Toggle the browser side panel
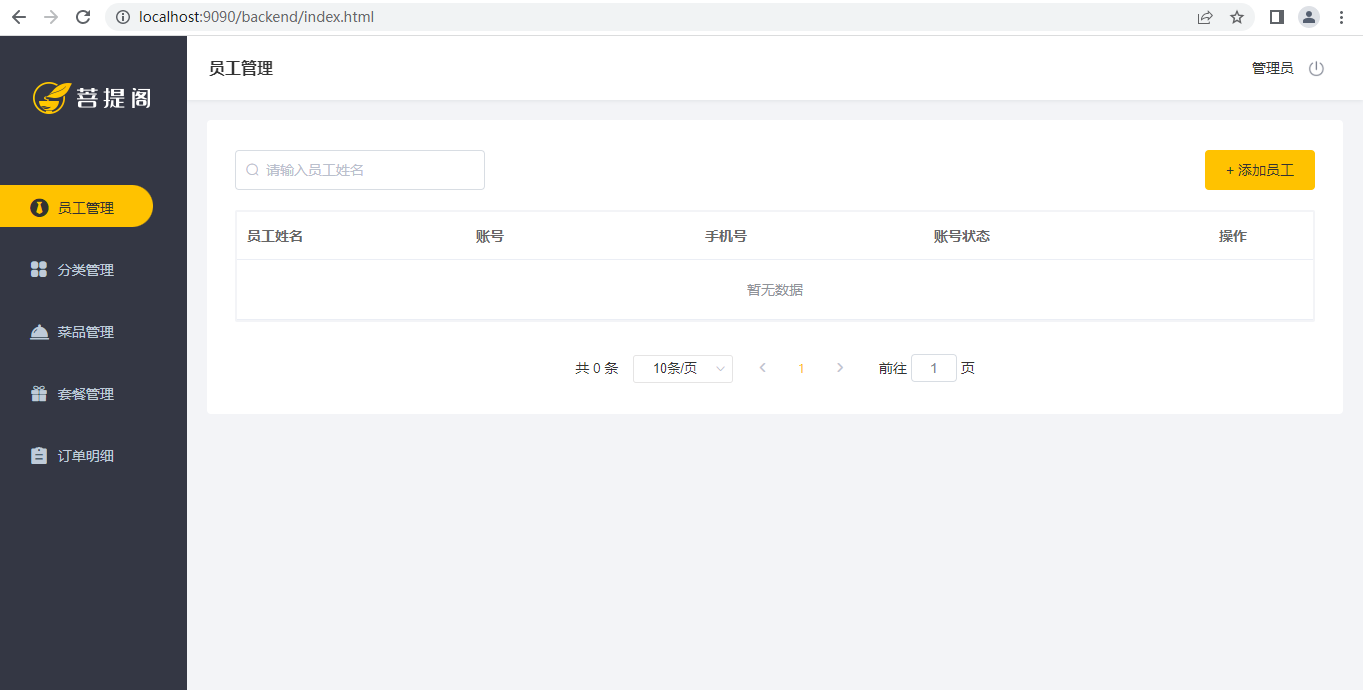 click(1277, 17)
